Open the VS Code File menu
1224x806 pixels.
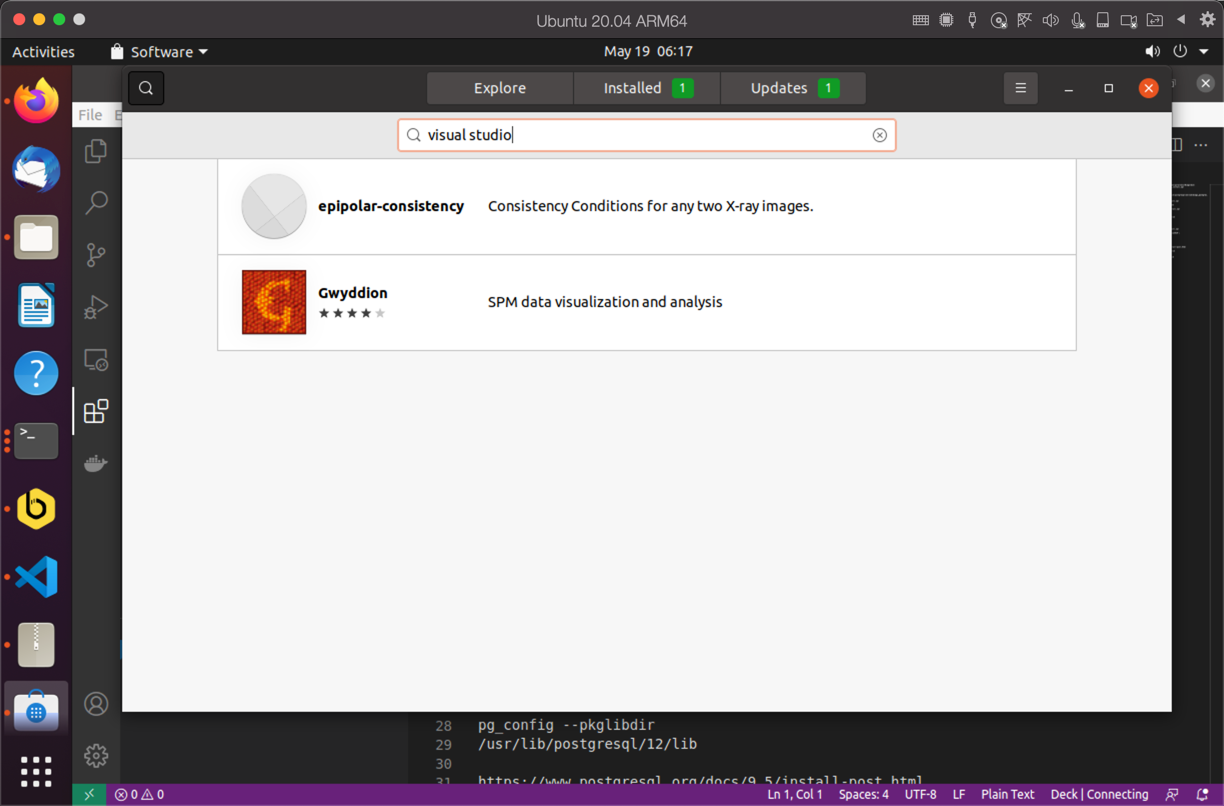click(90, 115)
